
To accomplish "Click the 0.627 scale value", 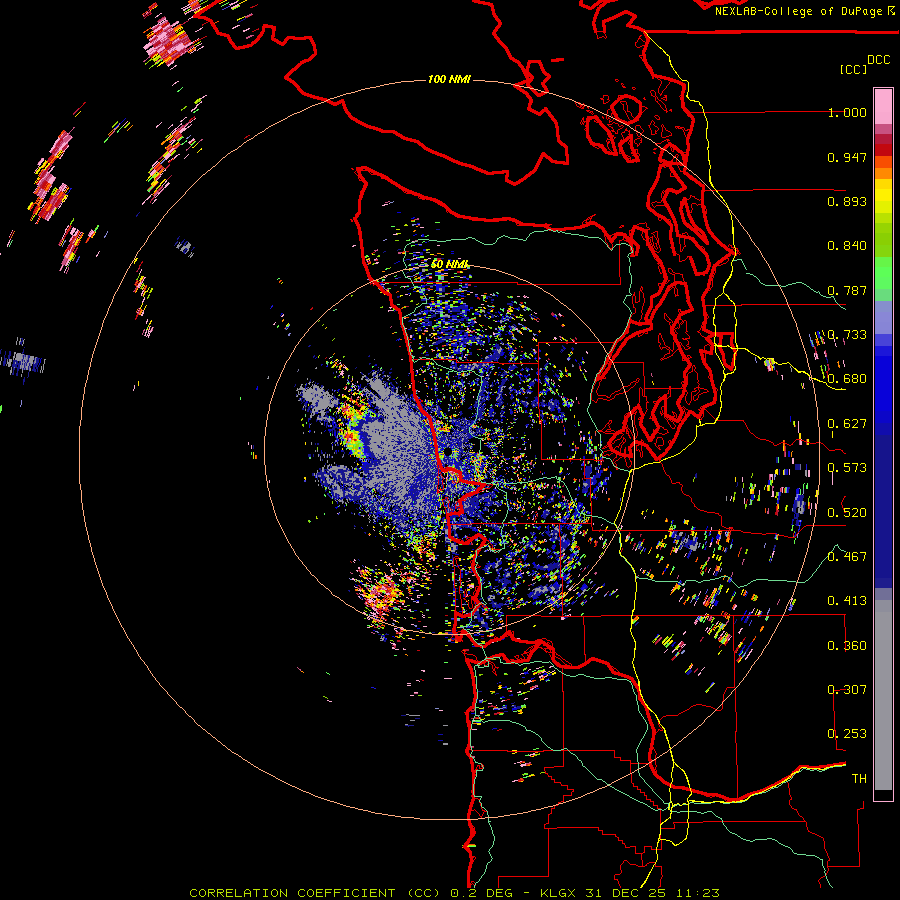I will (x=847, y=424).
